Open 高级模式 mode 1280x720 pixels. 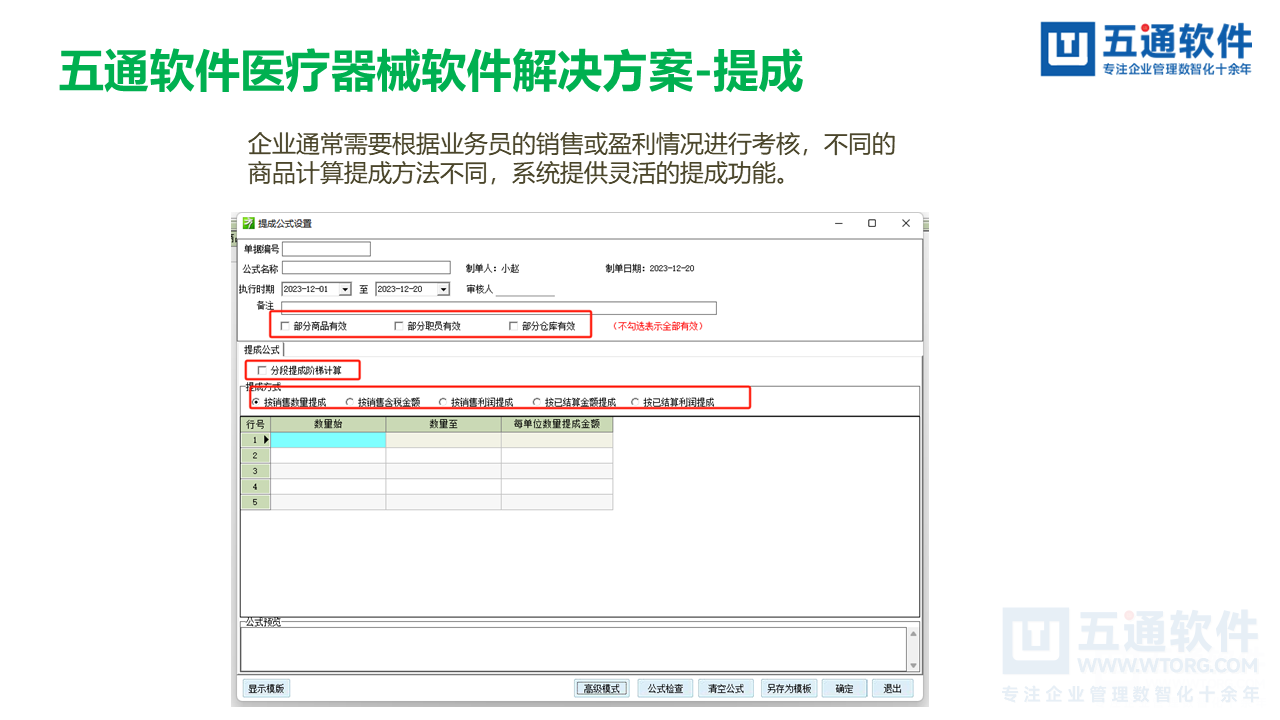point(602,688)
